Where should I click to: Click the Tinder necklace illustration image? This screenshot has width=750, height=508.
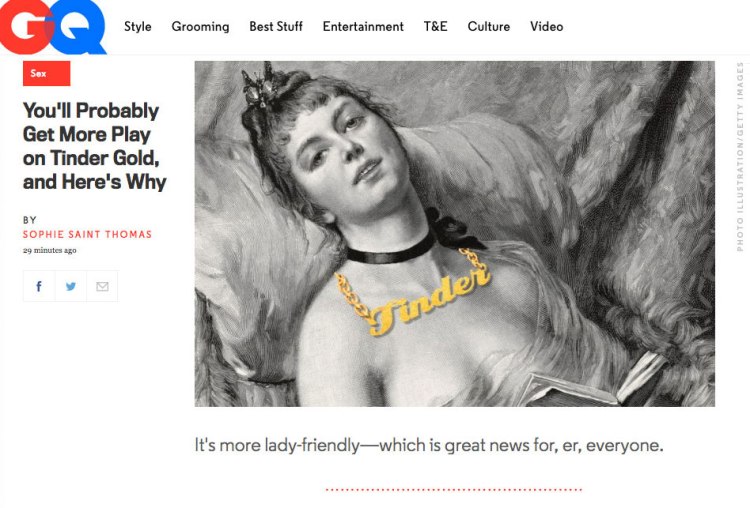454,233
